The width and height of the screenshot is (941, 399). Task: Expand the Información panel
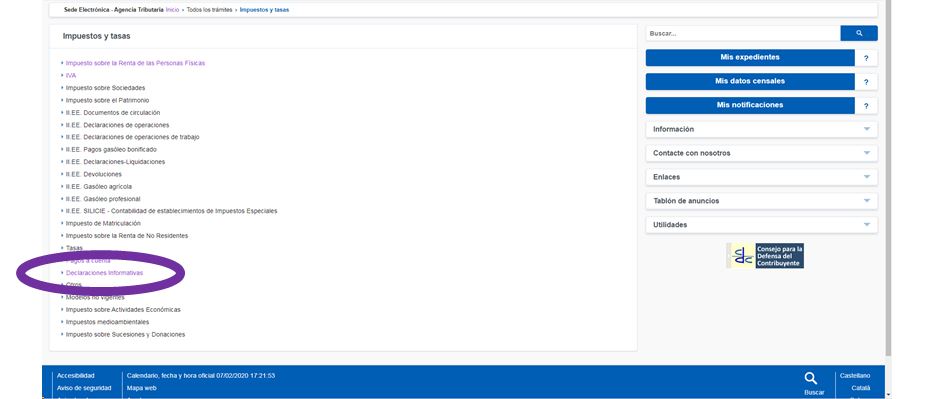(x=761, y=129)
